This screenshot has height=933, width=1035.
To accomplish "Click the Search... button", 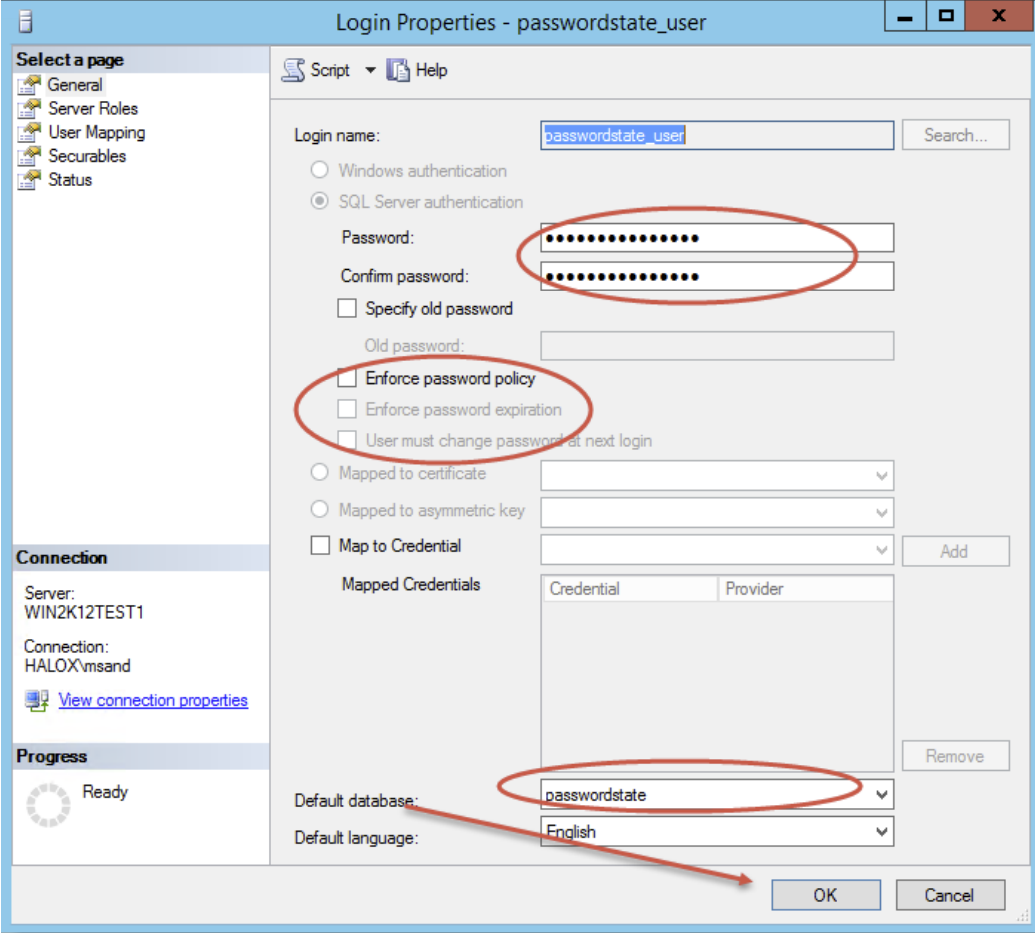I will 955,135.
